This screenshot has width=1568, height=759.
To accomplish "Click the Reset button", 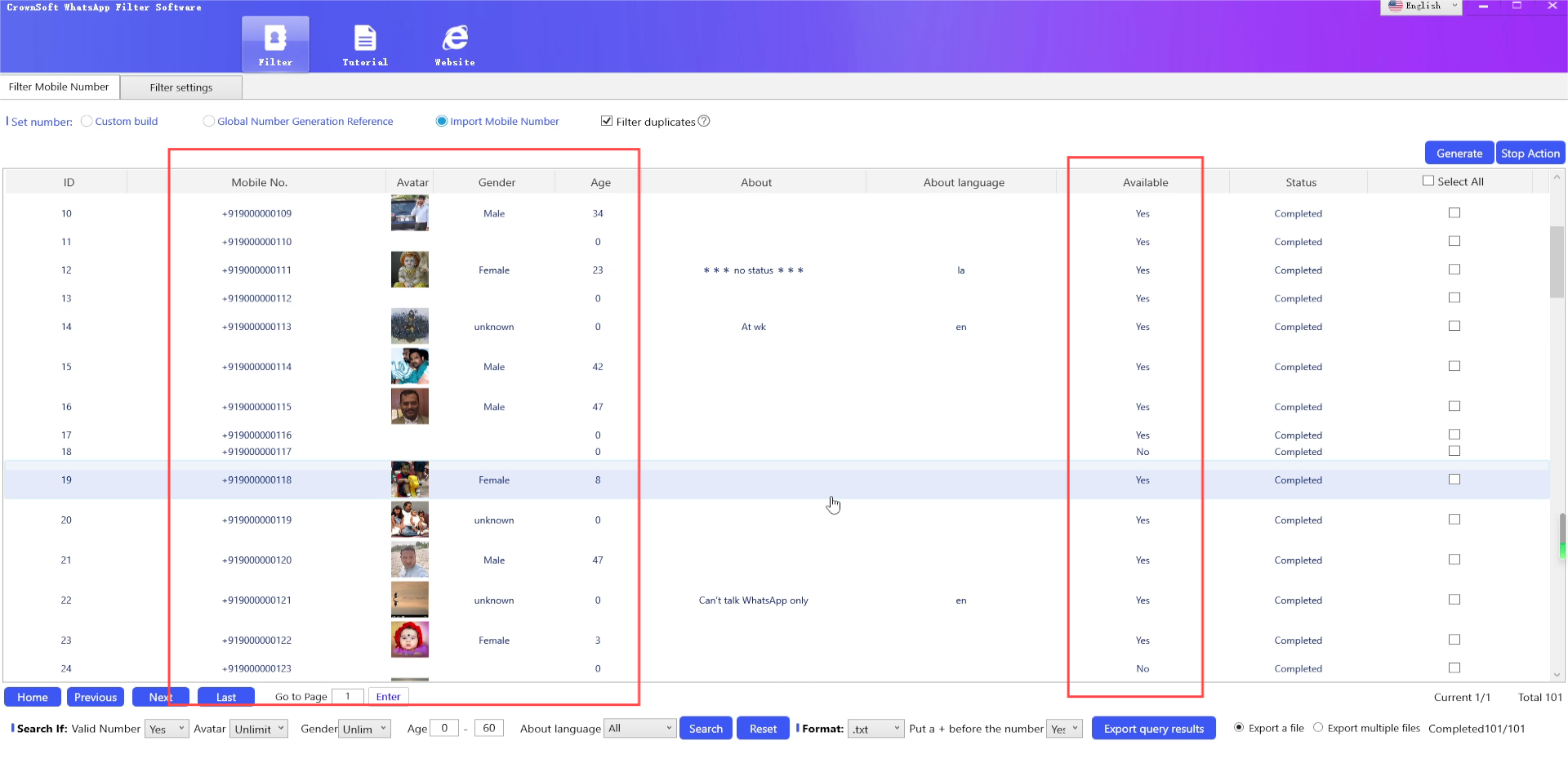I will (x=763, y=728).
